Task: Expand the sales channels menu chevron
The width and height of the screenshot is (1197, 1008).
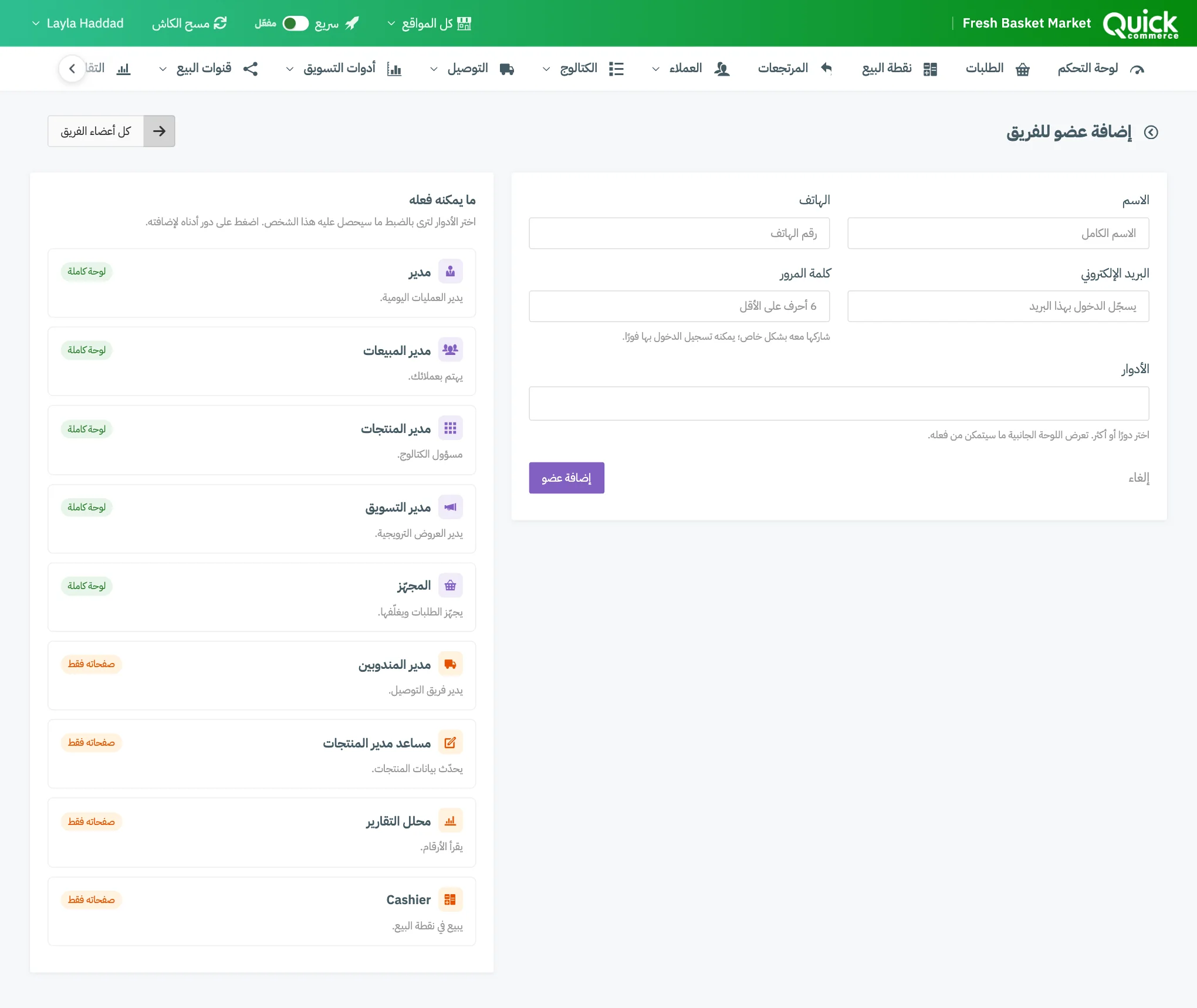Action: tap(163, 69)
